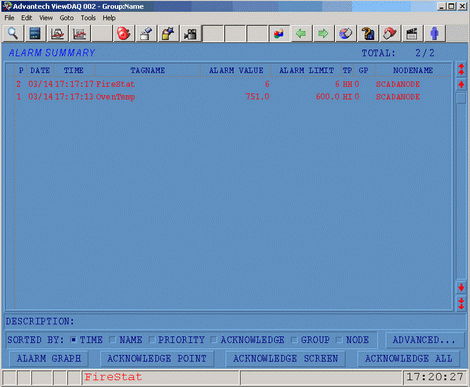Image resolution: width=470 pixels, height=387 pixels.
Task: Open the ADVANCED... options button
Action: [424, 340]
